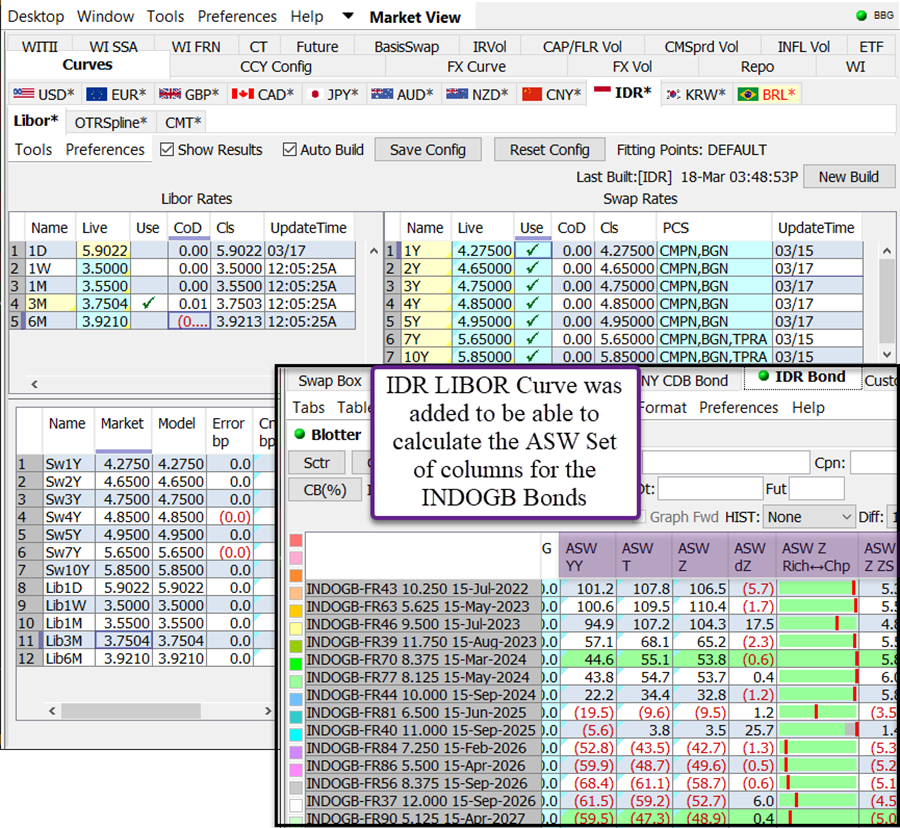Uncheck Use for the 2Y swap rate
900x828 pixels.
533,268
